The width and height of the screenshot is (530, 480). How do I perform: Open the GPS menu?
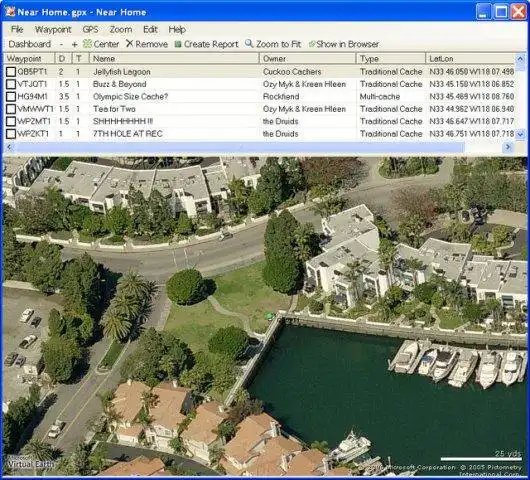(90, 29)
